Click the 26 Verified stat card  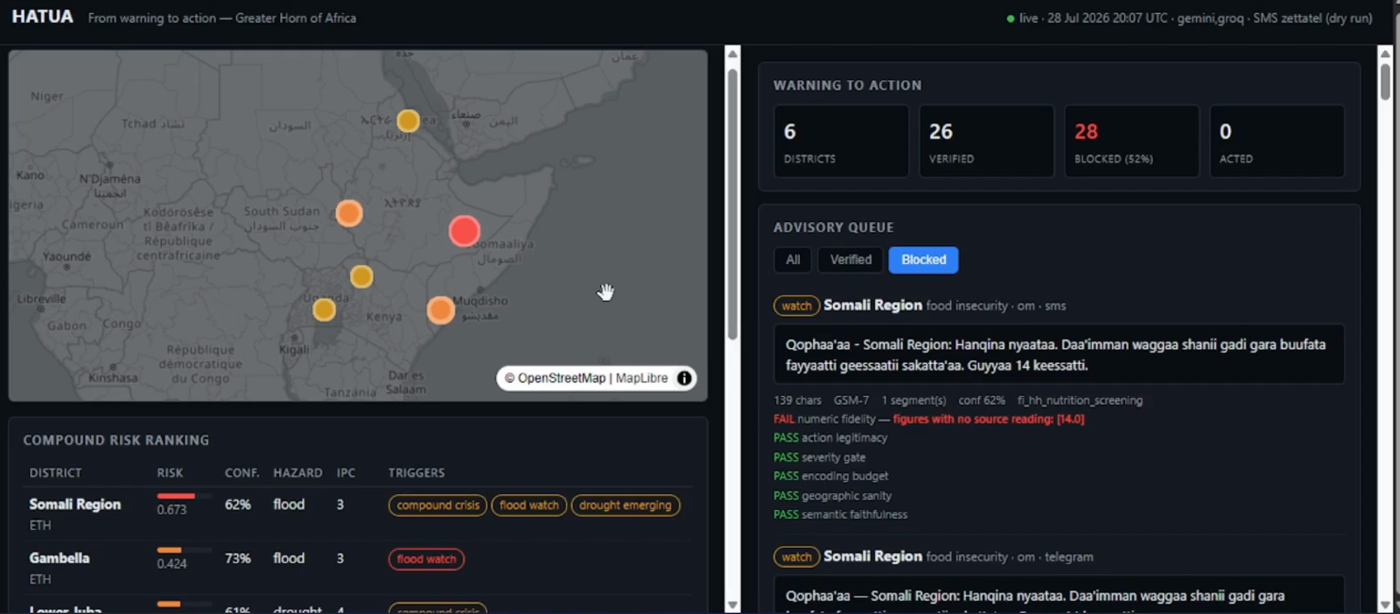pos(986,142)
